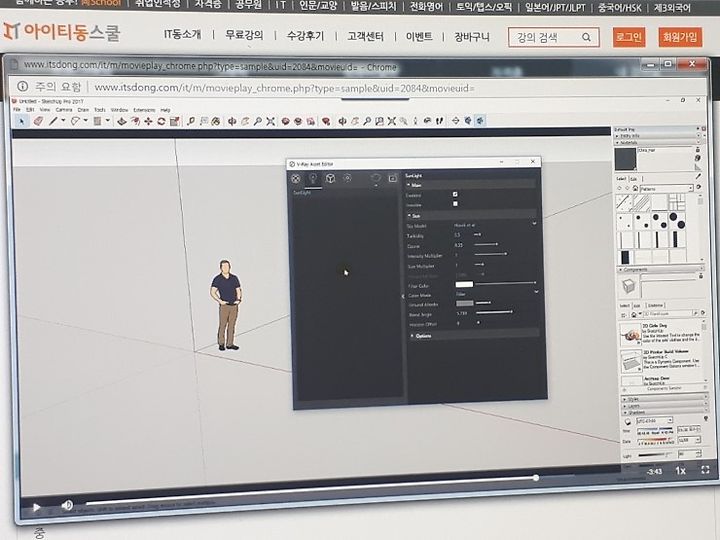Image resolution: width=720 pixels, height=540 pixels.
Task: Open SketchUp File menu
Action: (17, 110)
